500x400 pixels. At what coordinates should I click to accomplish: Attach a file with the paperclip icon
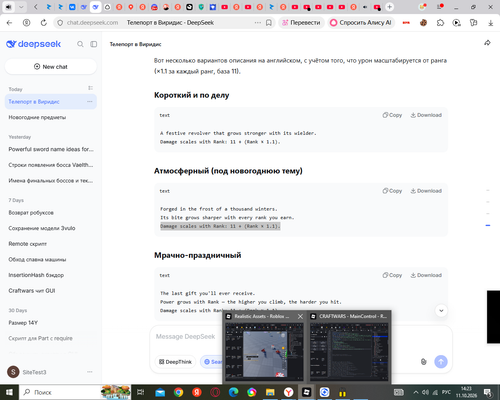point(423,362)
